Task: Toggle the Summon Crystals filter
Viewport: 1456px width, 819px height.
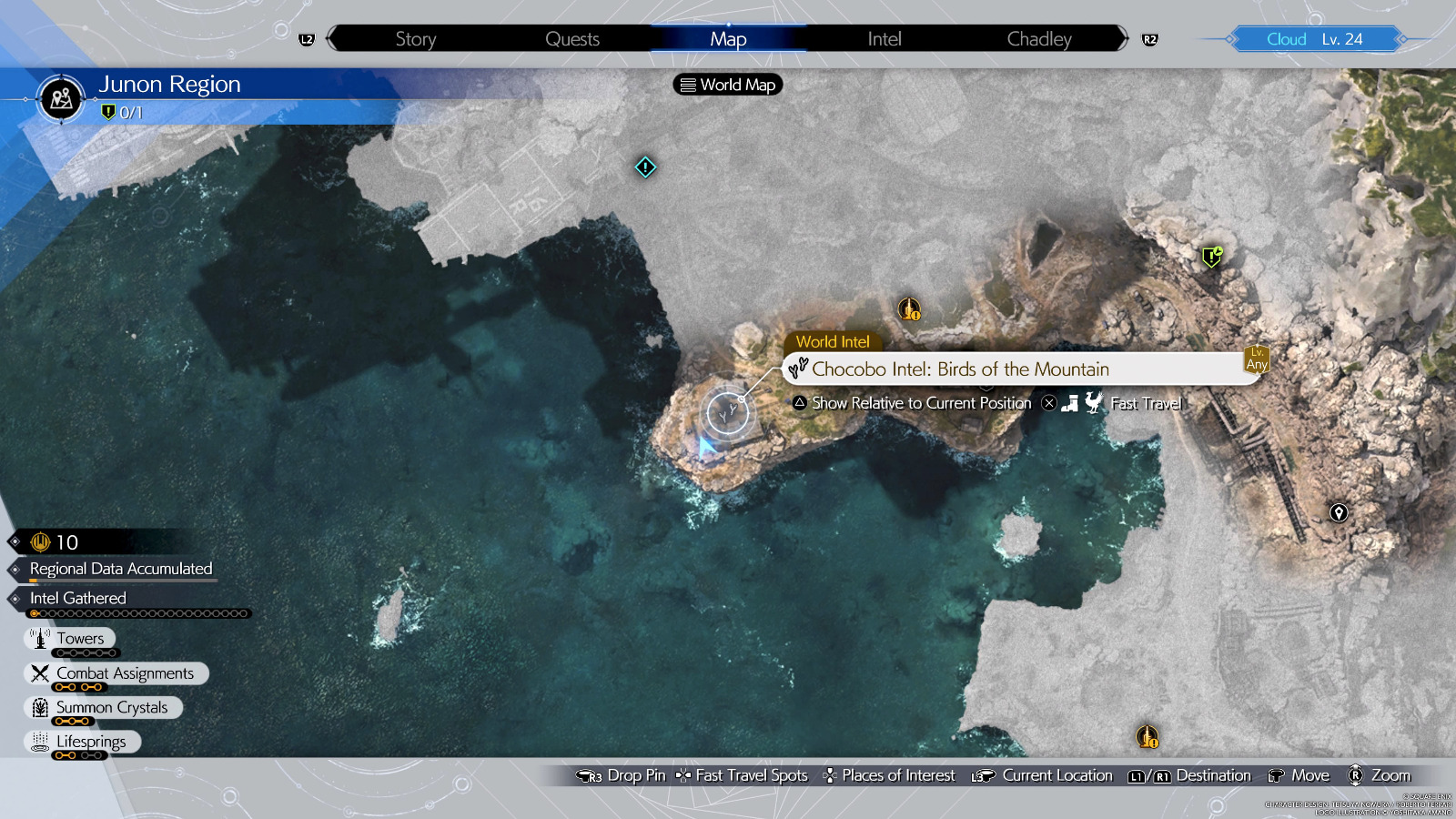Action: (x=103, y=708)
